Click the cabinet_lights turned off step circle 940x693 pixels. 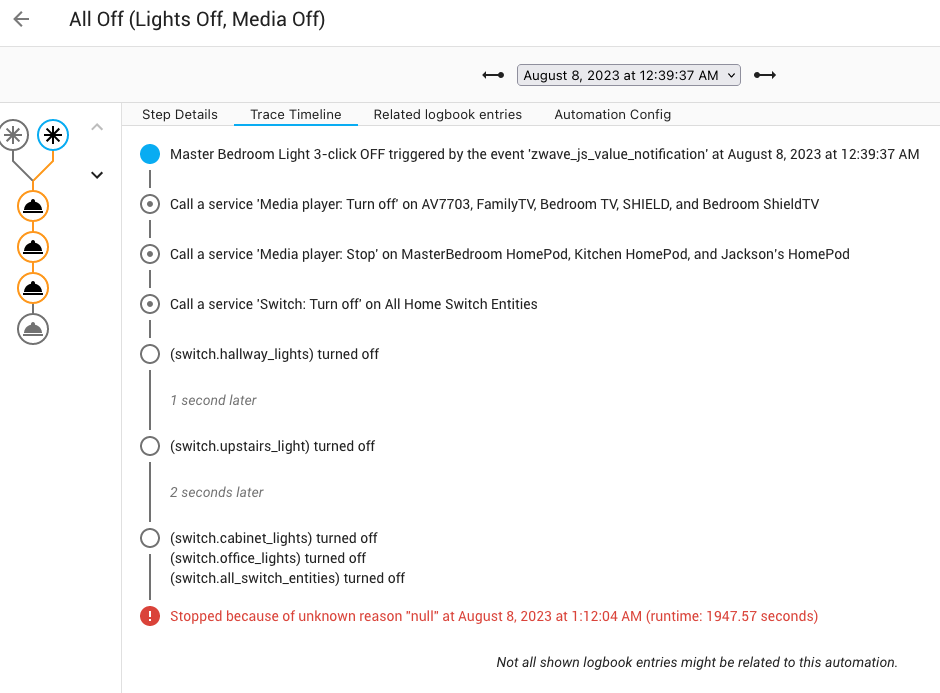pyautogui.click(x=150, y=537)
